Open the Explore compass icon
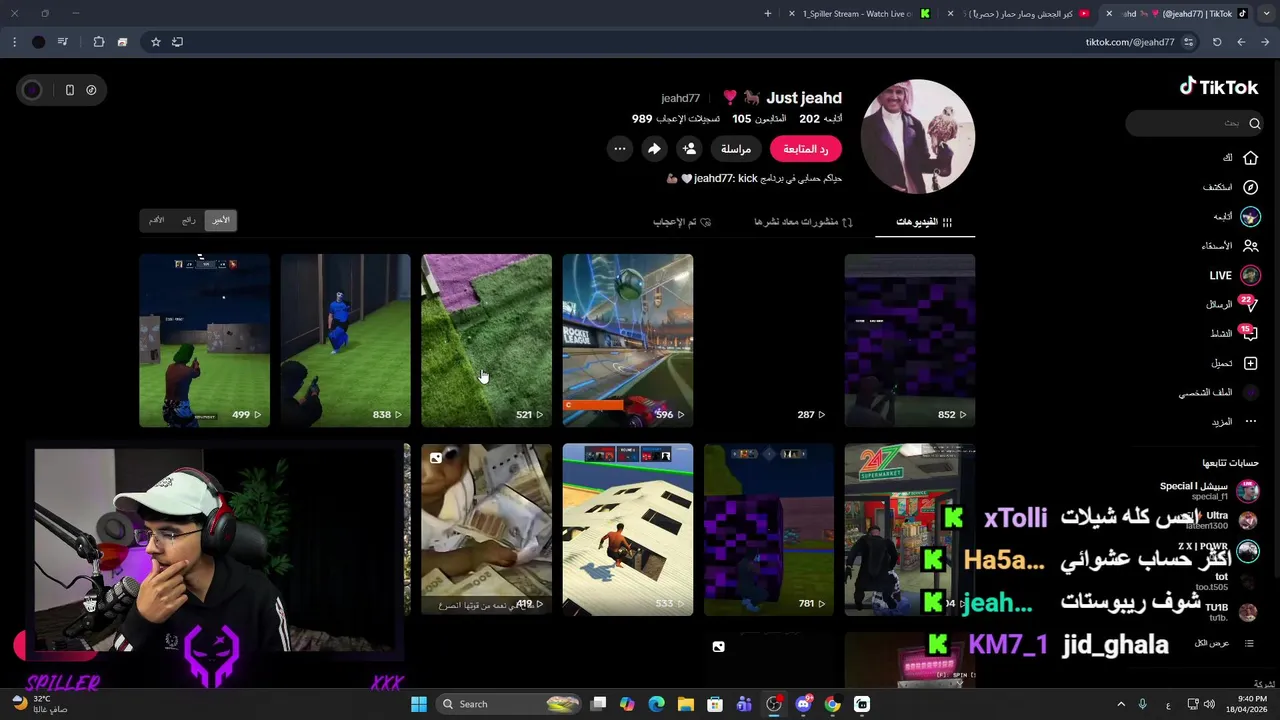1280x720 pixels. click(1250, 187)
